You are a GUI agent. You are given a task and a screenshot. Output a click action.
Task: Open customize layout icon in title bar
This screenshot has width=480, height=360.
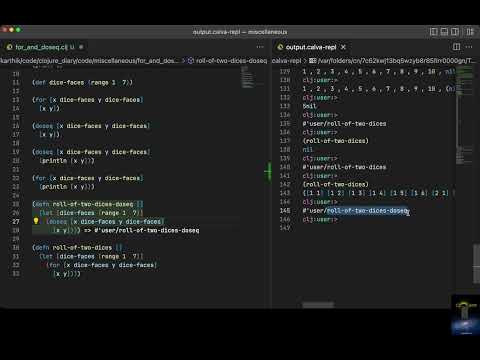pyautogui.click(x=470, y=32)
